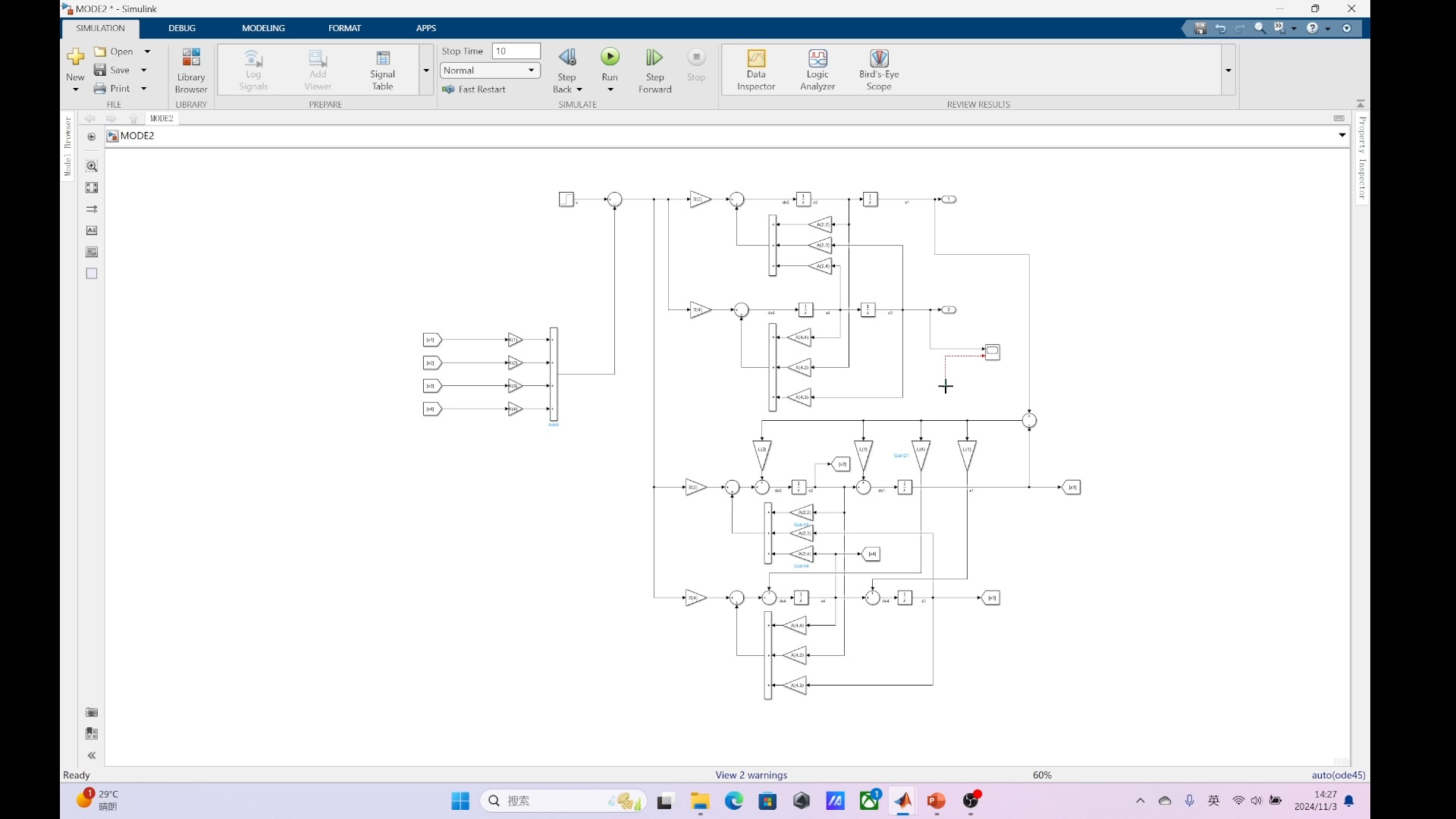1456x819 pixels.
Task: Expand the DEBUG menu item
Action: click(181, 27)
